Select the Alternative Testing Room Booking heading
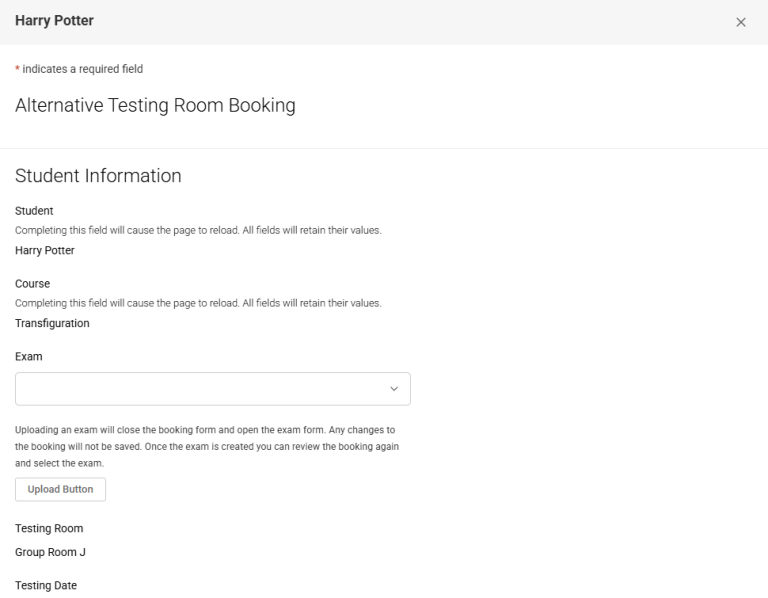Screen dimensions: 768x598 coord(155,106)
